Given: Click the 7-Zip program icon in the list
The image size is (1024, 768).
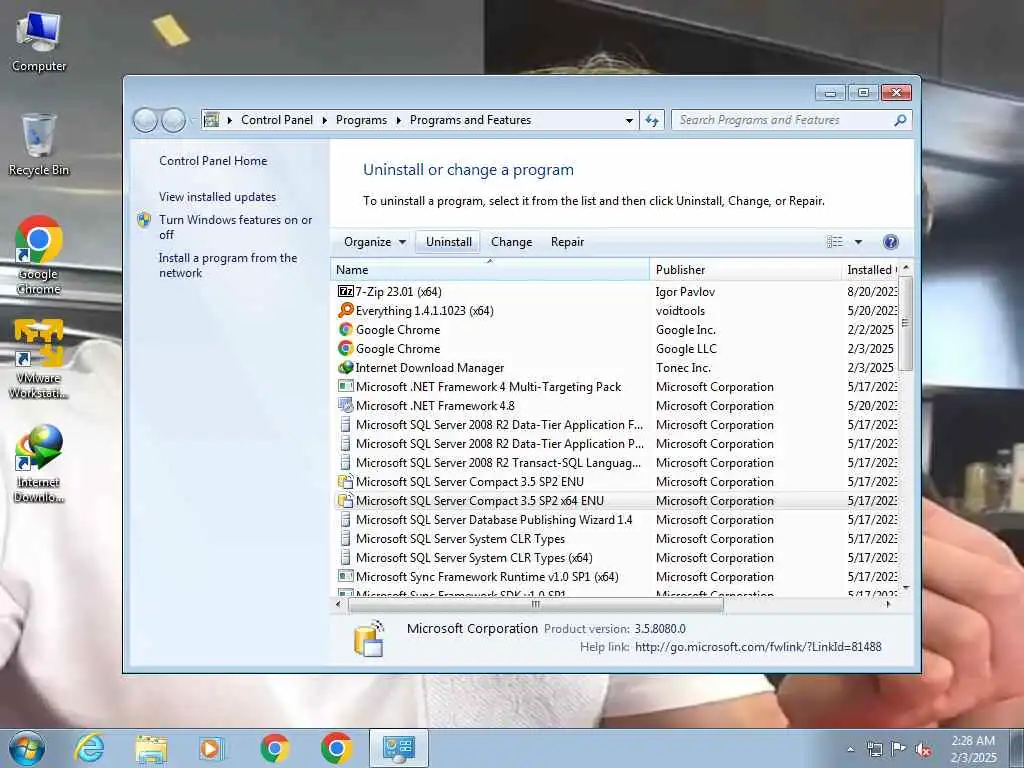Looking at the screenshot, I should coord(345,291).
